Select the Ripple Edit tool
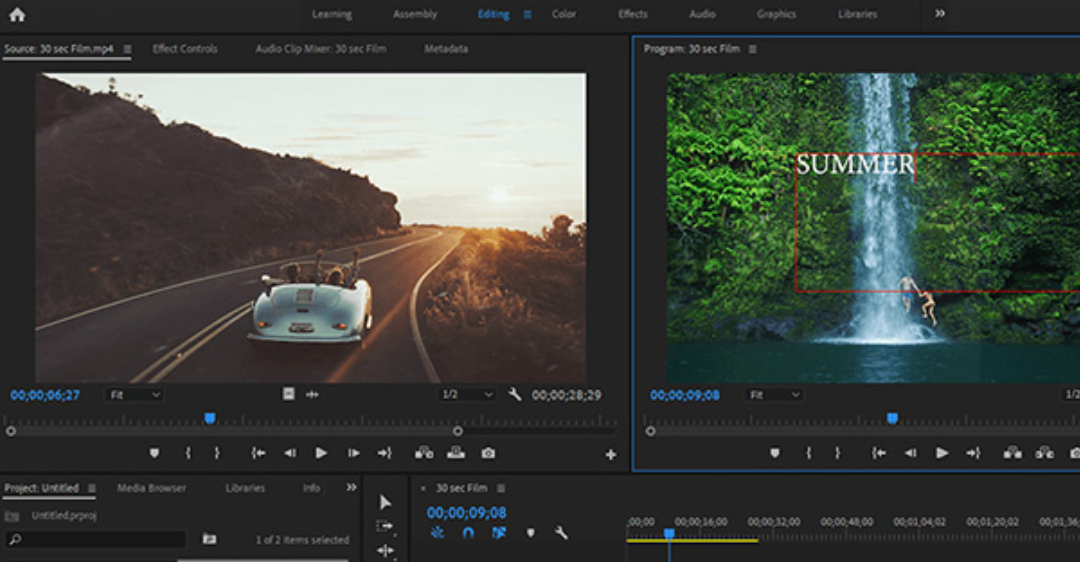The height and width of the screenshot is (562, 1080). tap(385, 550)
